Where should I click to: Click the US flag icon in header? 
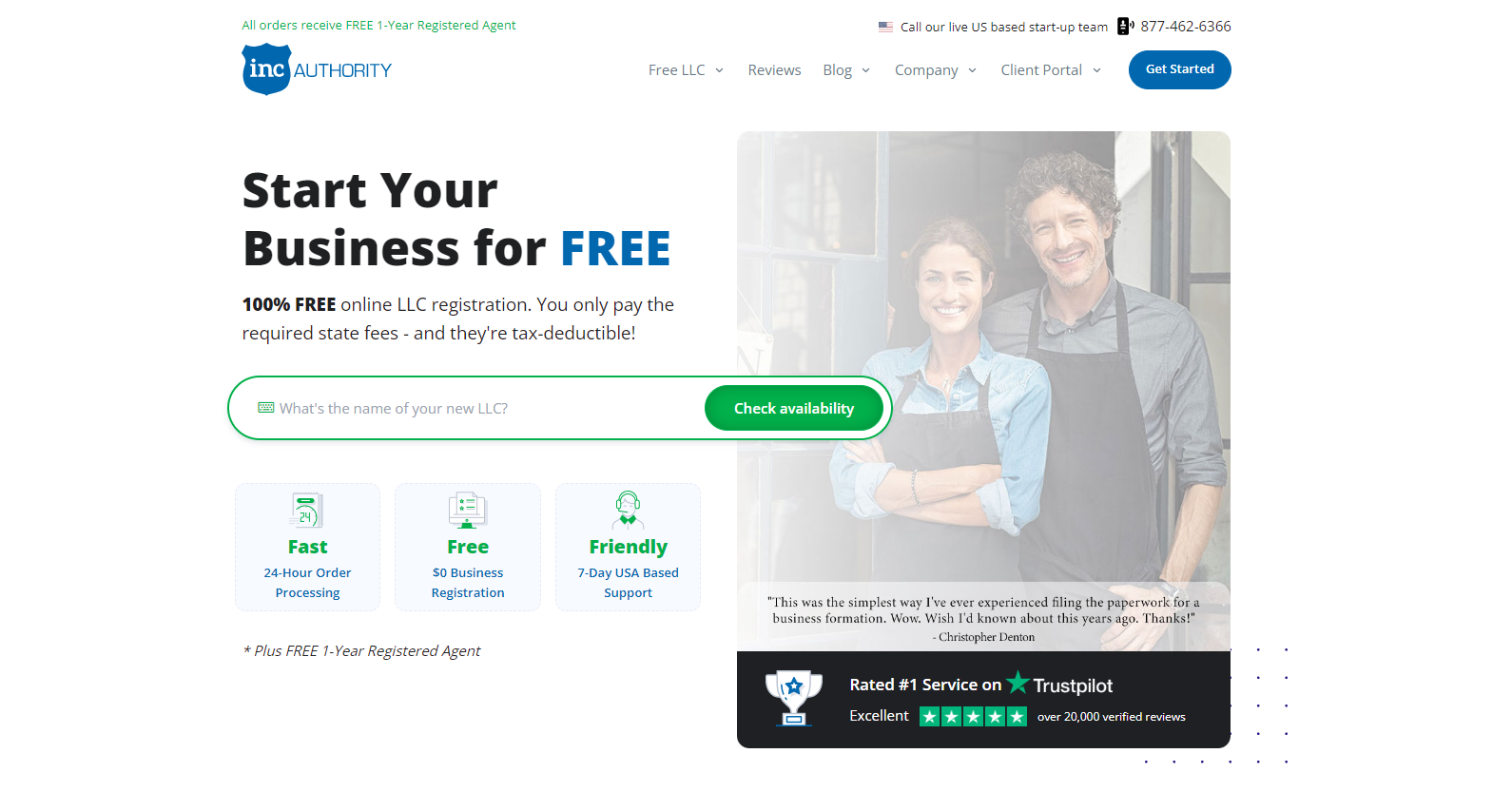pyautogui.click(x=885, y=27)
